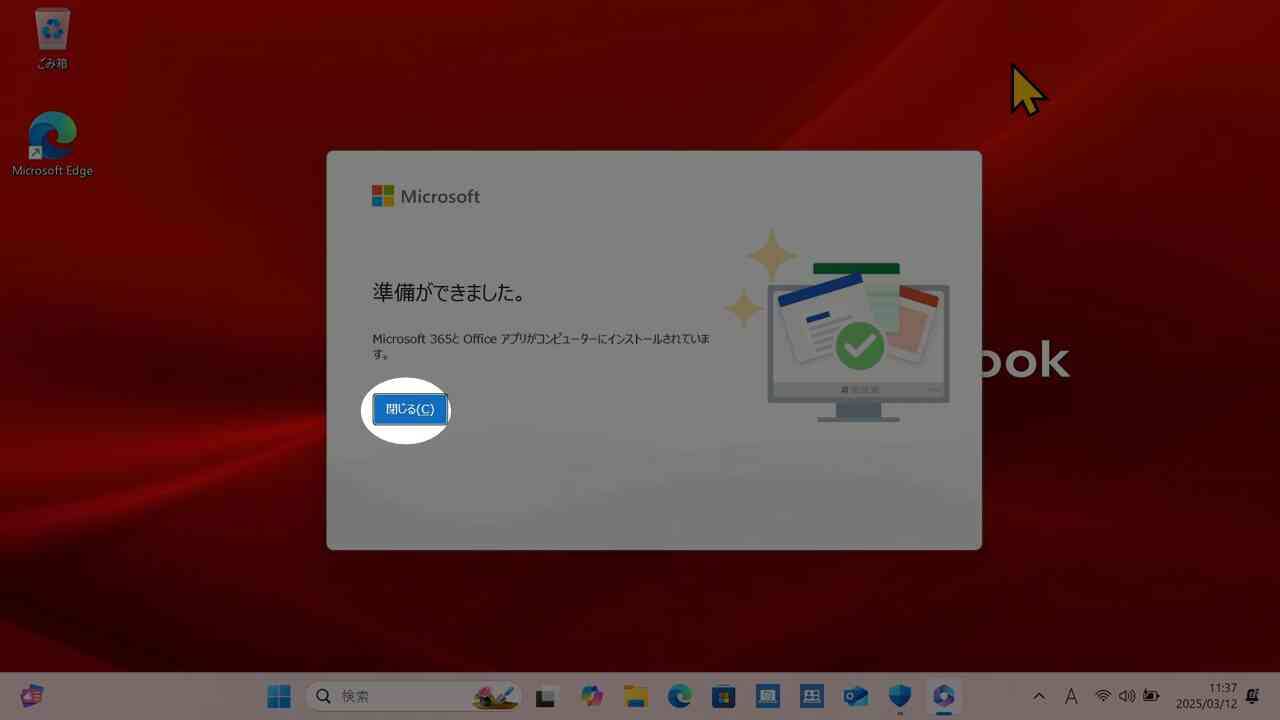Launch Microsoft Edge from the taskbar

(680, 696)
